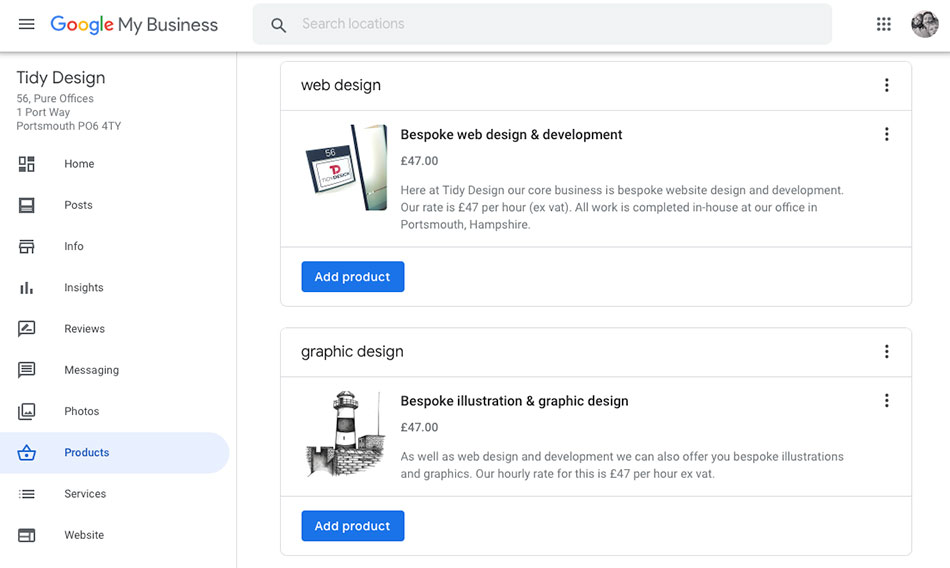Click the Products basket icon

pyautogui.click(x=27, y=452)
